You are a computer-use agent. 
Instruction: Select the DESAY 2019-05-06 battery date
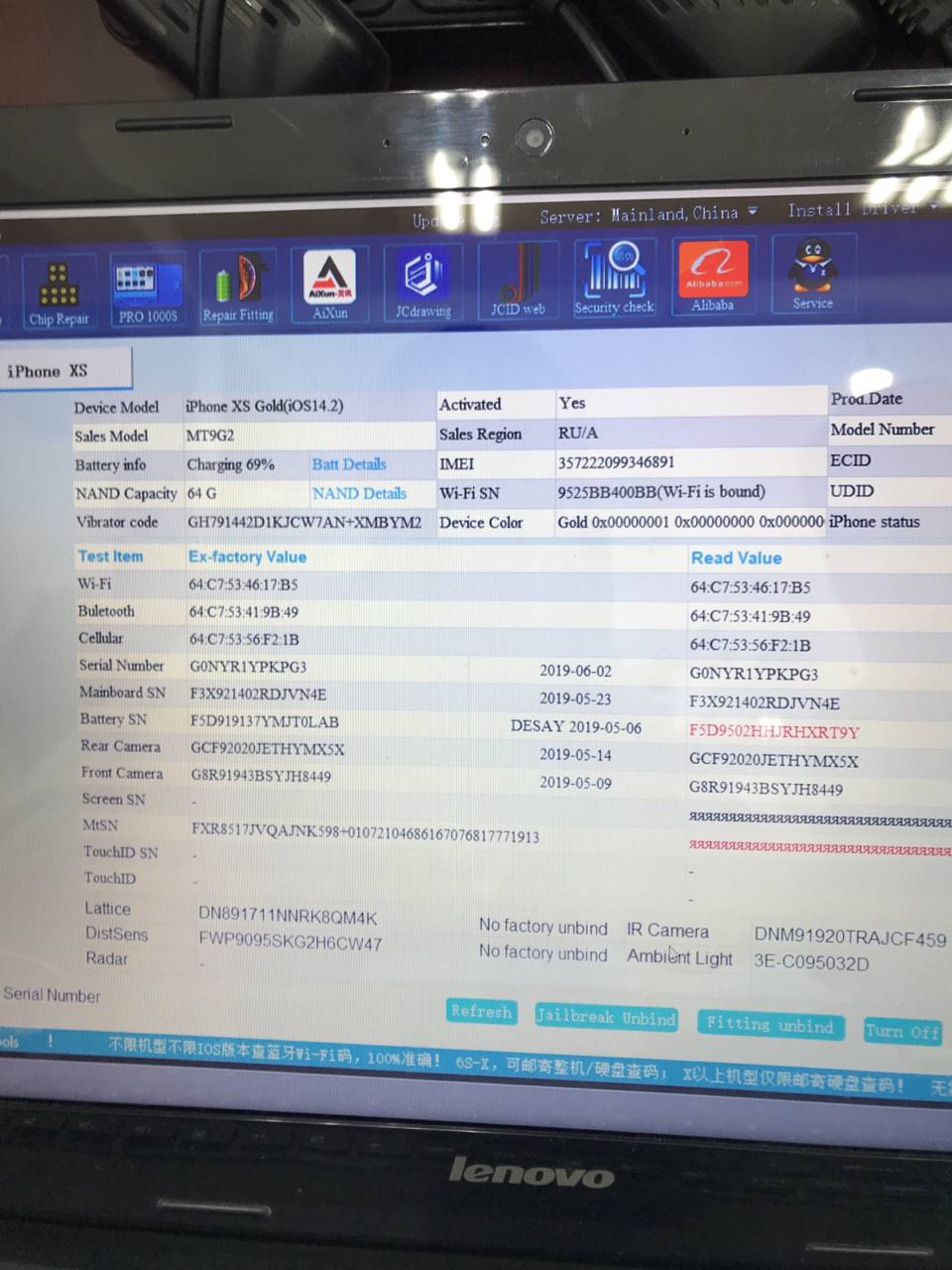coord(576,727)
